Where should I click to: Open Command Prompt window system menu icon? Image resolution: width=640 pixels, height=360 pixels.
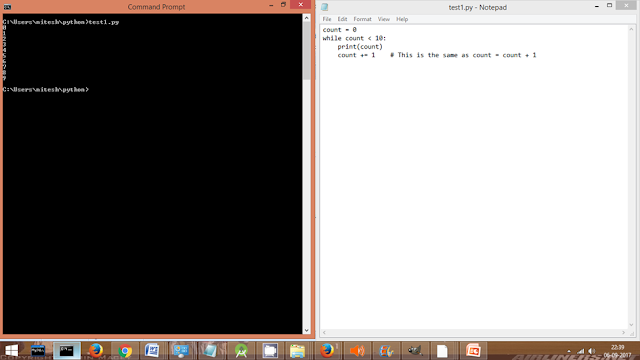(7, 7)
